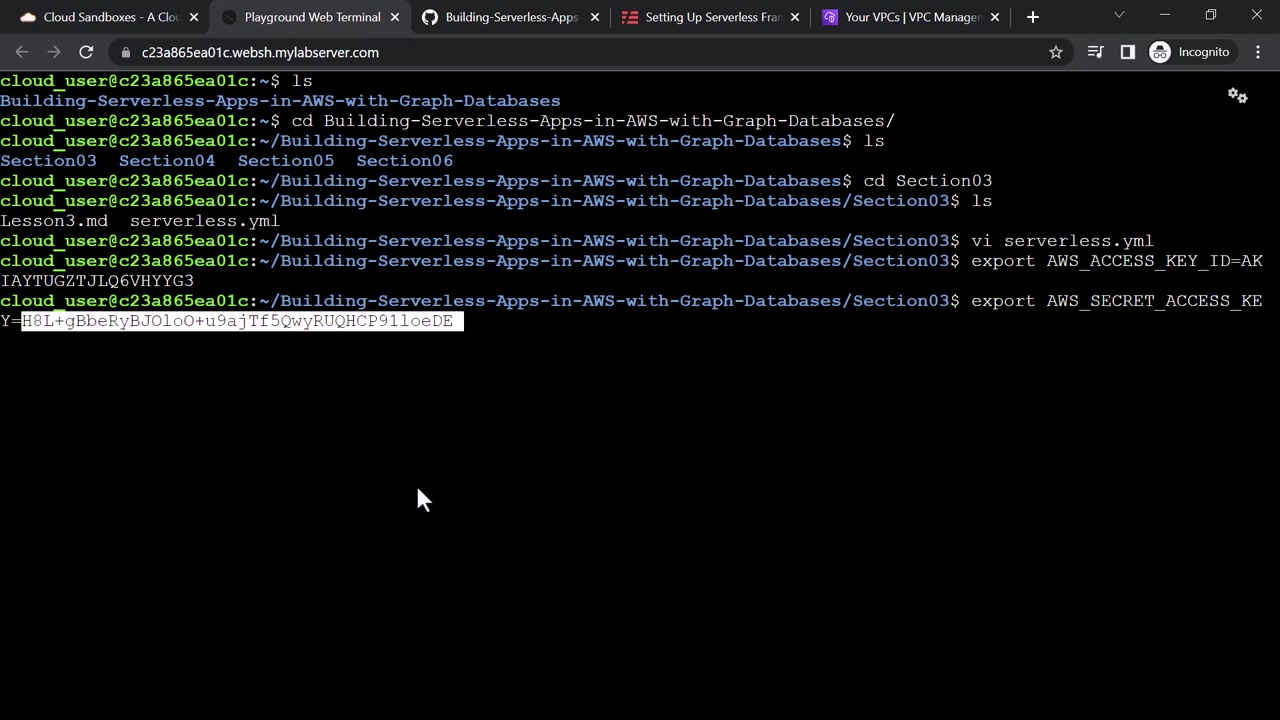Close the Playground Web Terminal tab
Screen dimensions: 1280x720
[x=395, y=17]
